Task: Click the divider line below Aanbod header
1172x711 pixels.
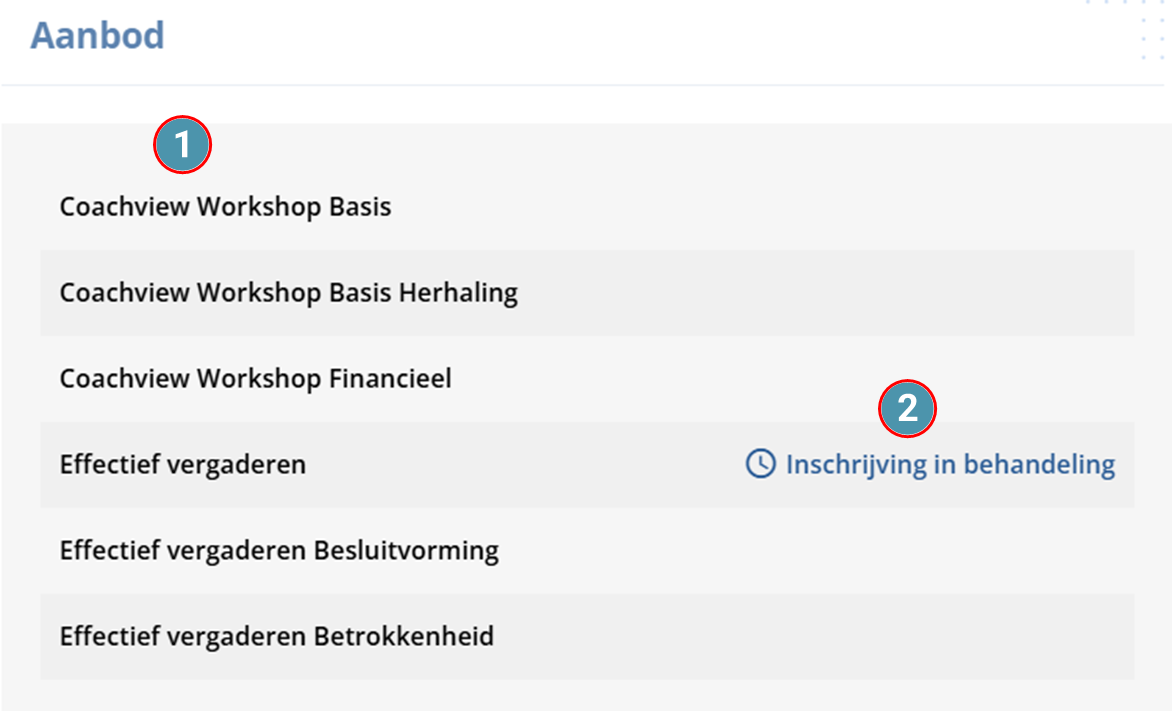Action: (583, 84)
